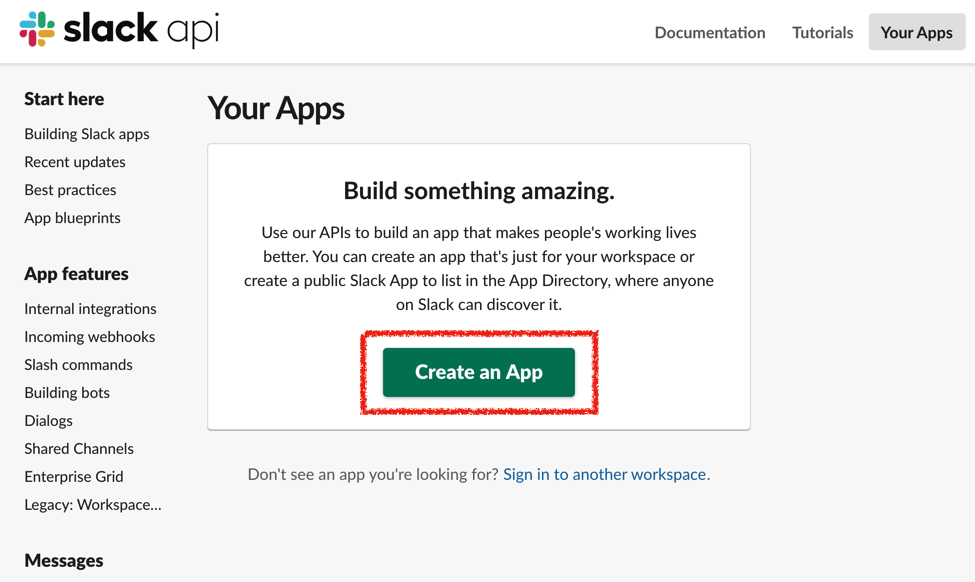Open App blueprints sidebar link
The width and height of the screenshot is (975, 582).
coord(72,218)
